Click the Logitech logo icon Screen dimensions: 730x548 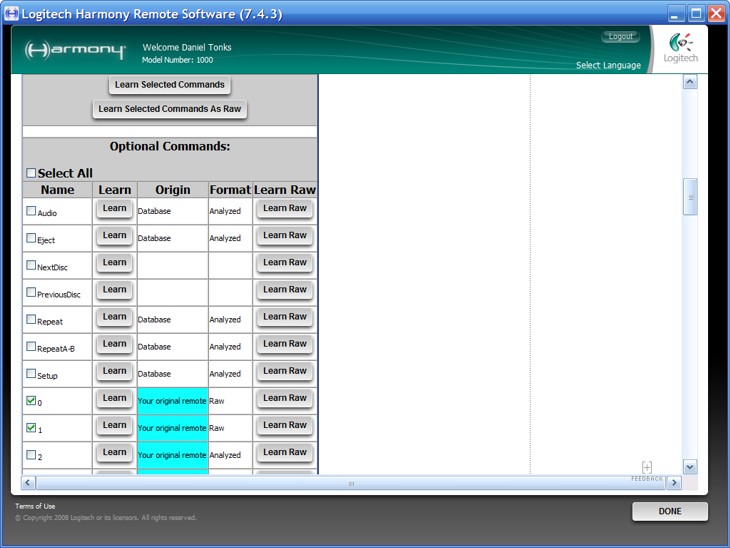tap(681, 48)
